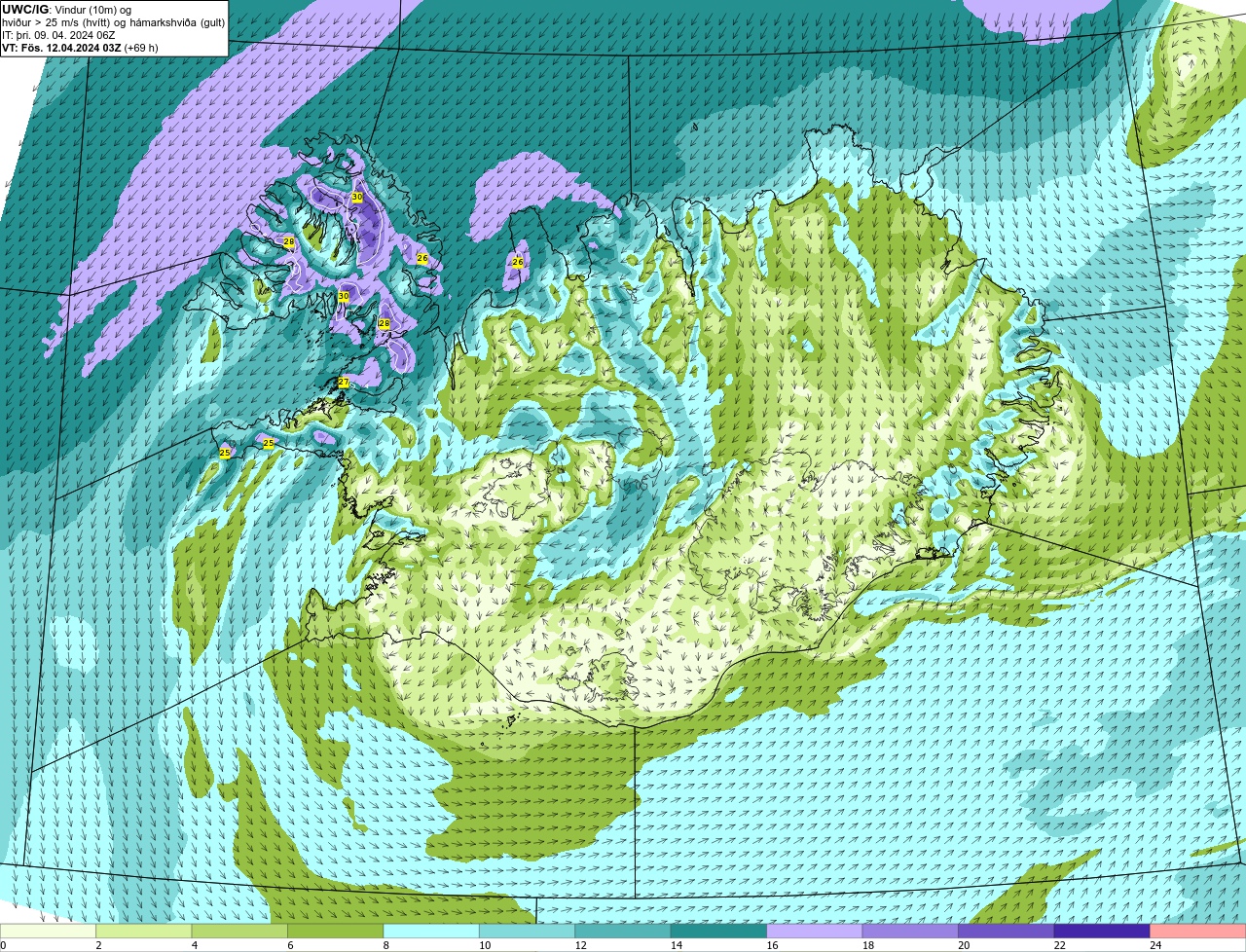The width and height of the screenshot is (1246, 952).
Task: Click the 0–2 m/s pale yellow legend swatch
Action: 49,931
